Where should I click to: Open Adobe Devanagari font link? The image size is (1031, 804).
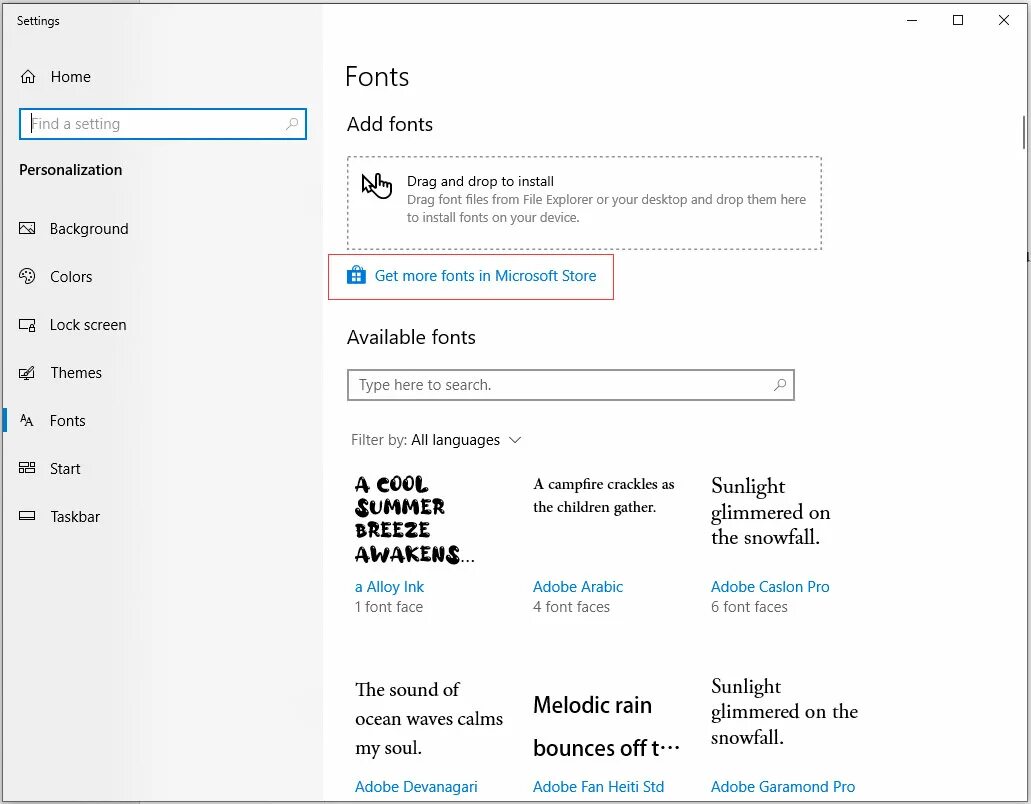click(x=416, y=786)
